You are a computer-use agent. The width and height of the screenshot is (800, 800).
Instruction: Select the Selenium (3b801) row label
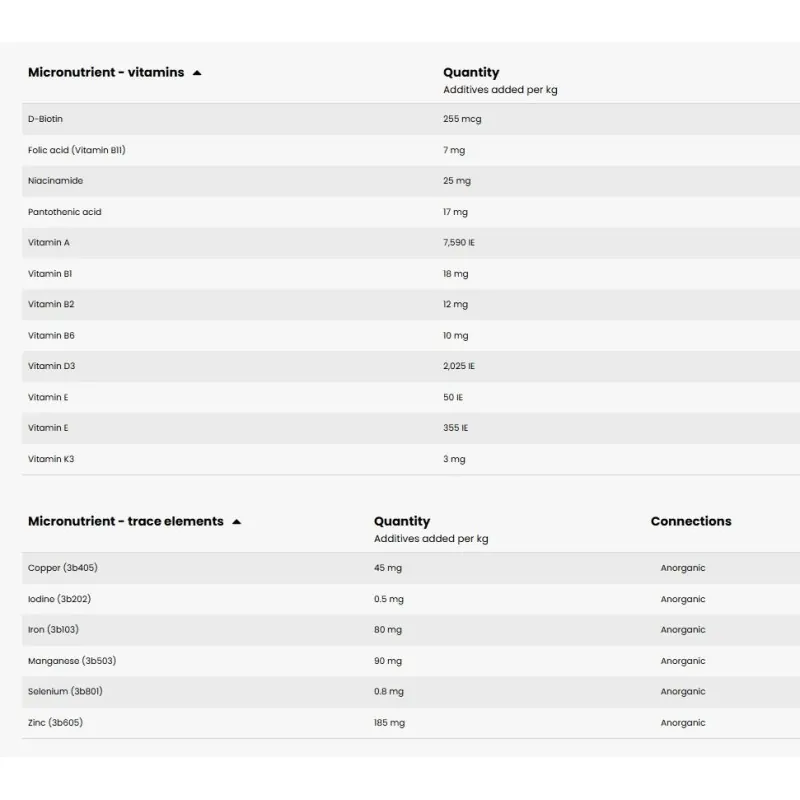point(65,692)
